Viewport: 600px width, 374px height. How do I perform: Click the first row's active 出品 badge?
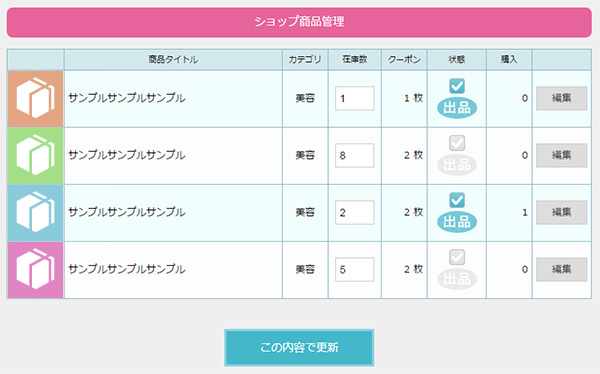(457, 108)
